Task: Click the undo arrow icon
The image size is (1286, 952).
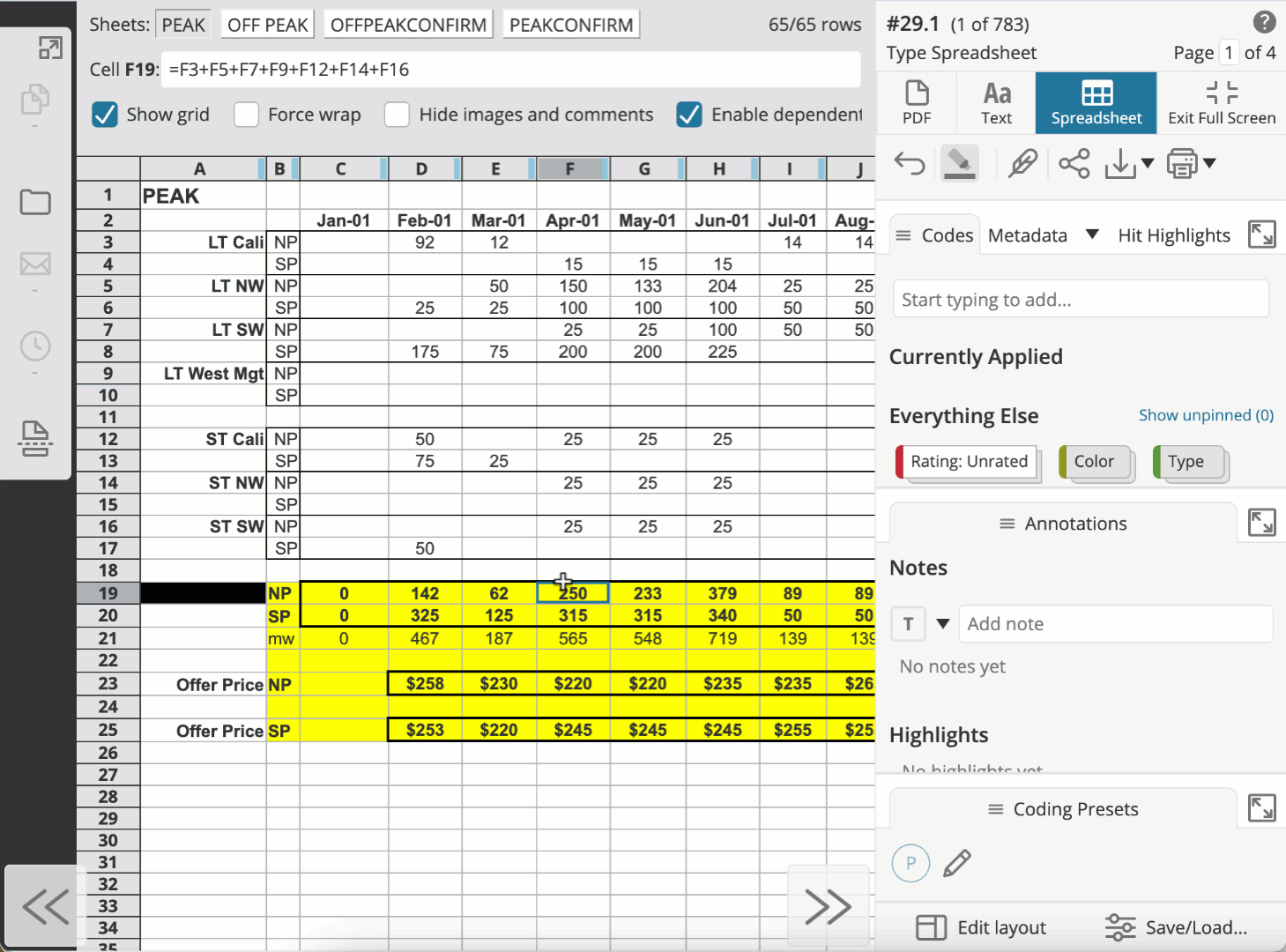Action: pyautogui.click(x=910, y=163)
